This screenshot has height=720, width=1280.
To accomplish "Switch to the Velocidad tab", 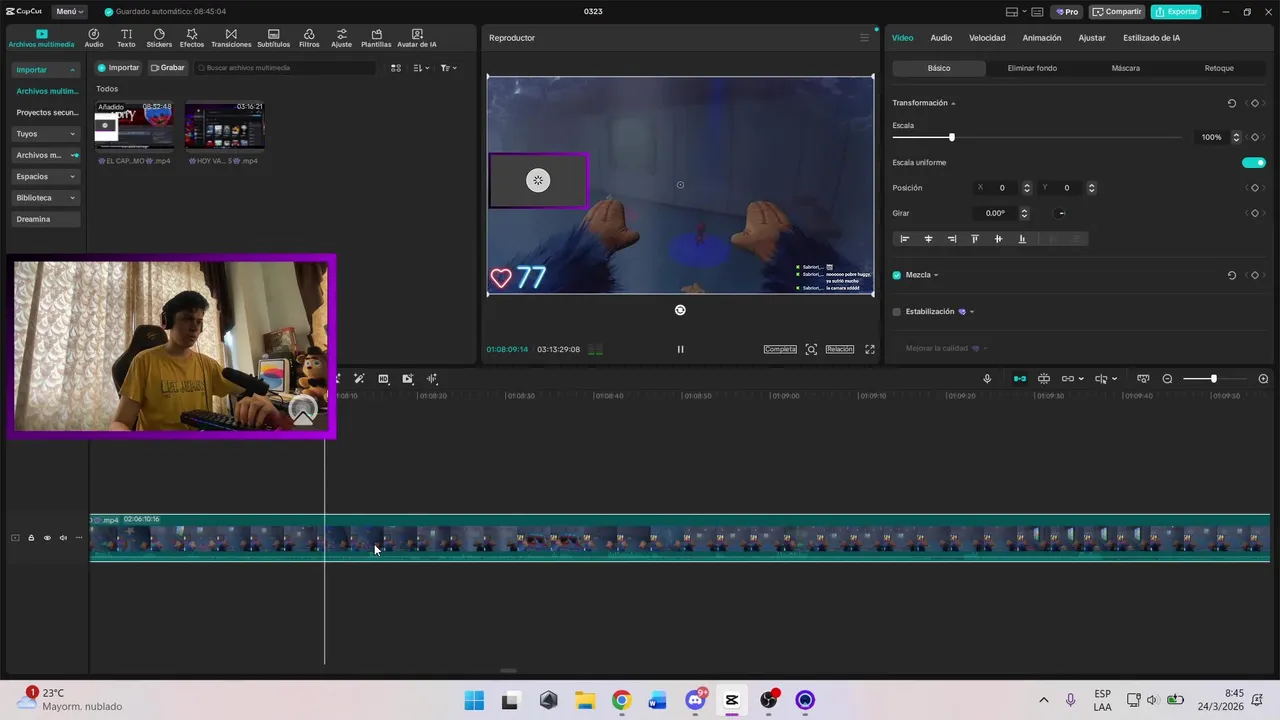I will (x=987, y=38).
